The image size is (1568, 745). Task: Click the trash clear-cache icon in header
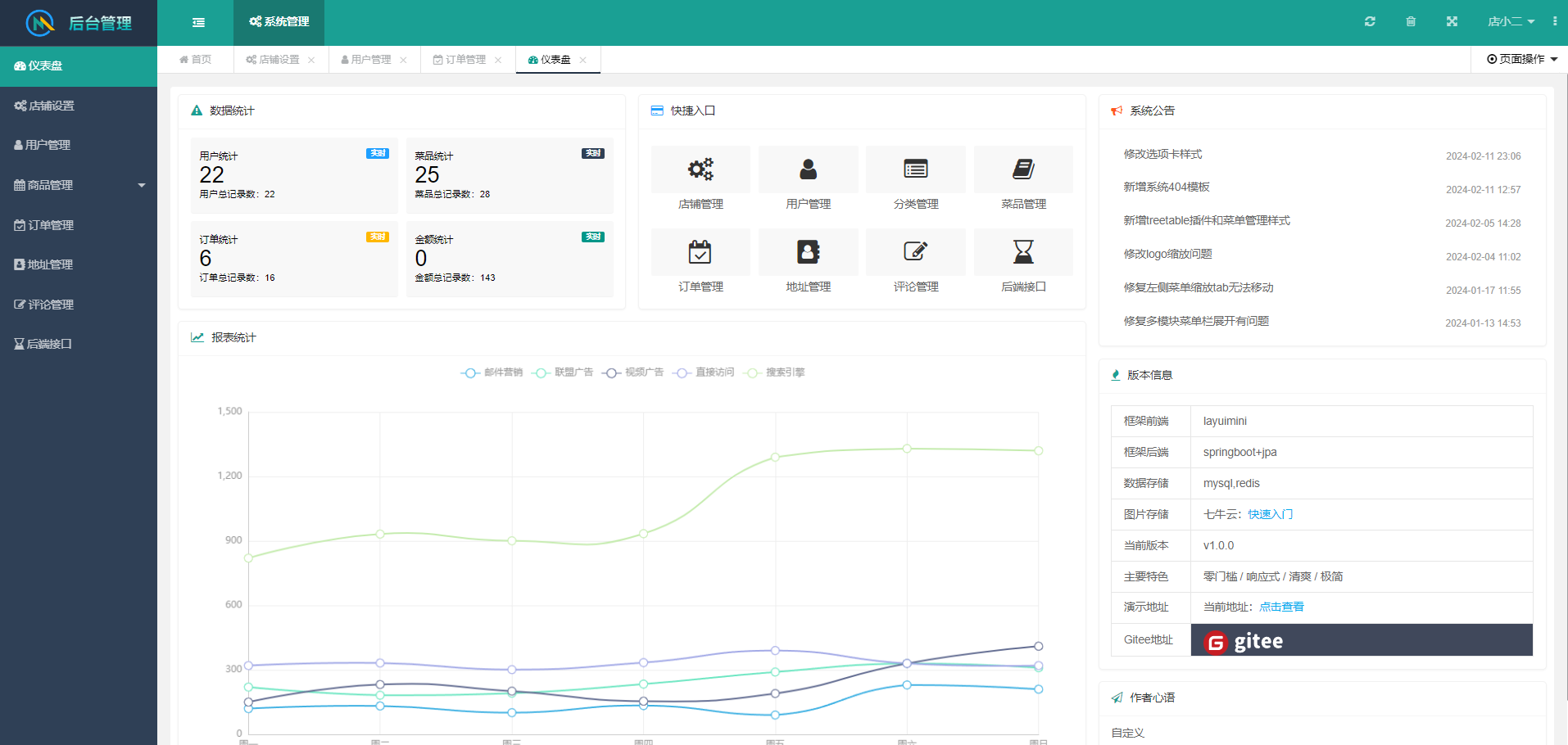tap(1411, 22)
